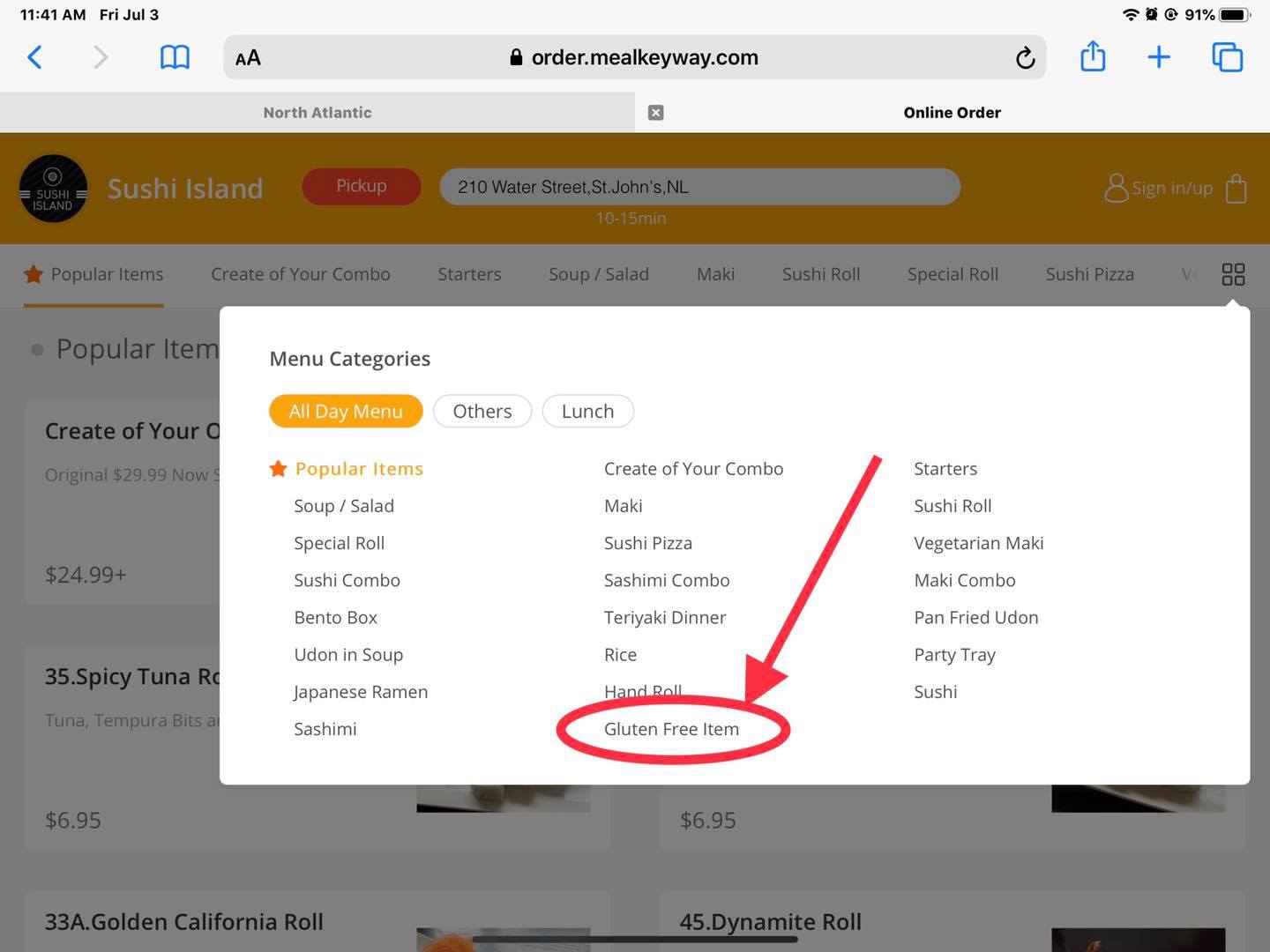Tap the Share icon in Safari

[x=1093, y=57]
